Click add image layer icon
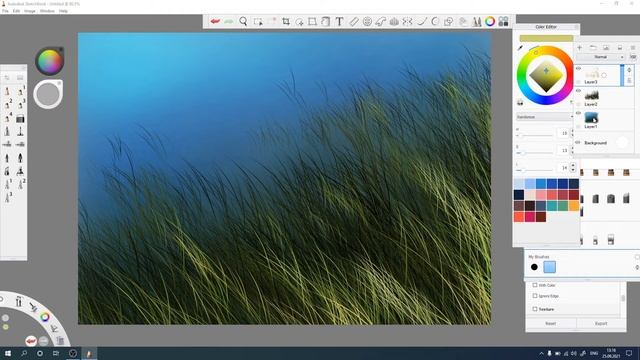Image resolution: width=640 pixels, height=360 pixels. pyautogui.click(x=606, y=47)
